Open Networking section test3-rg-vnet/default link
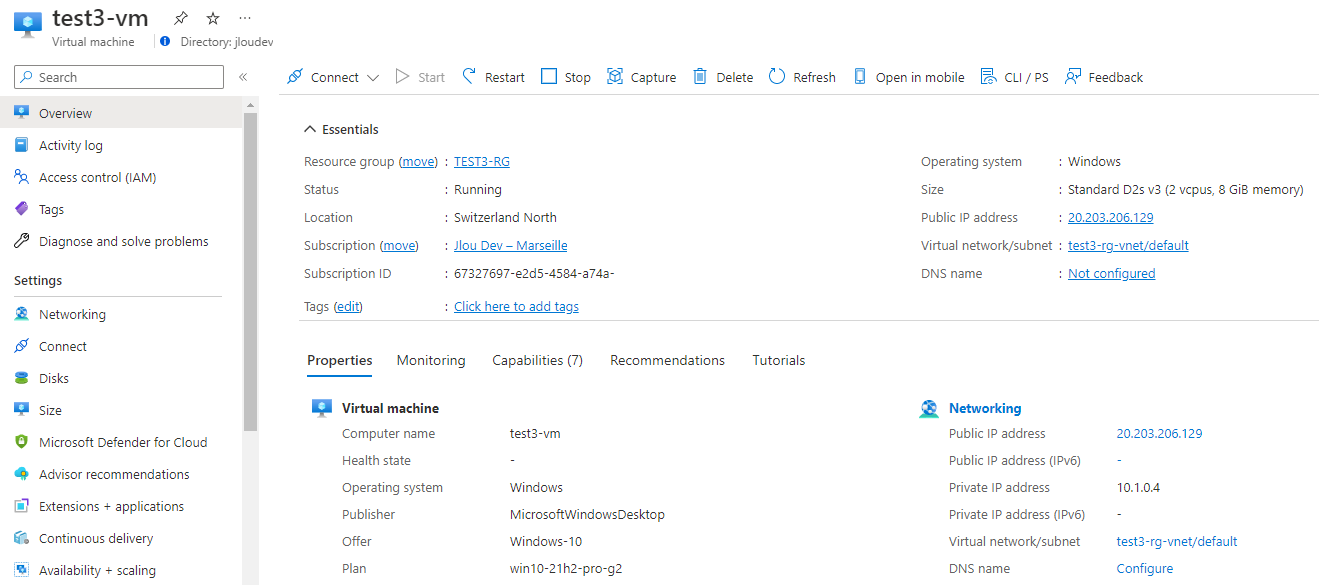The image size is (1319, 585). click(1177, 541)
